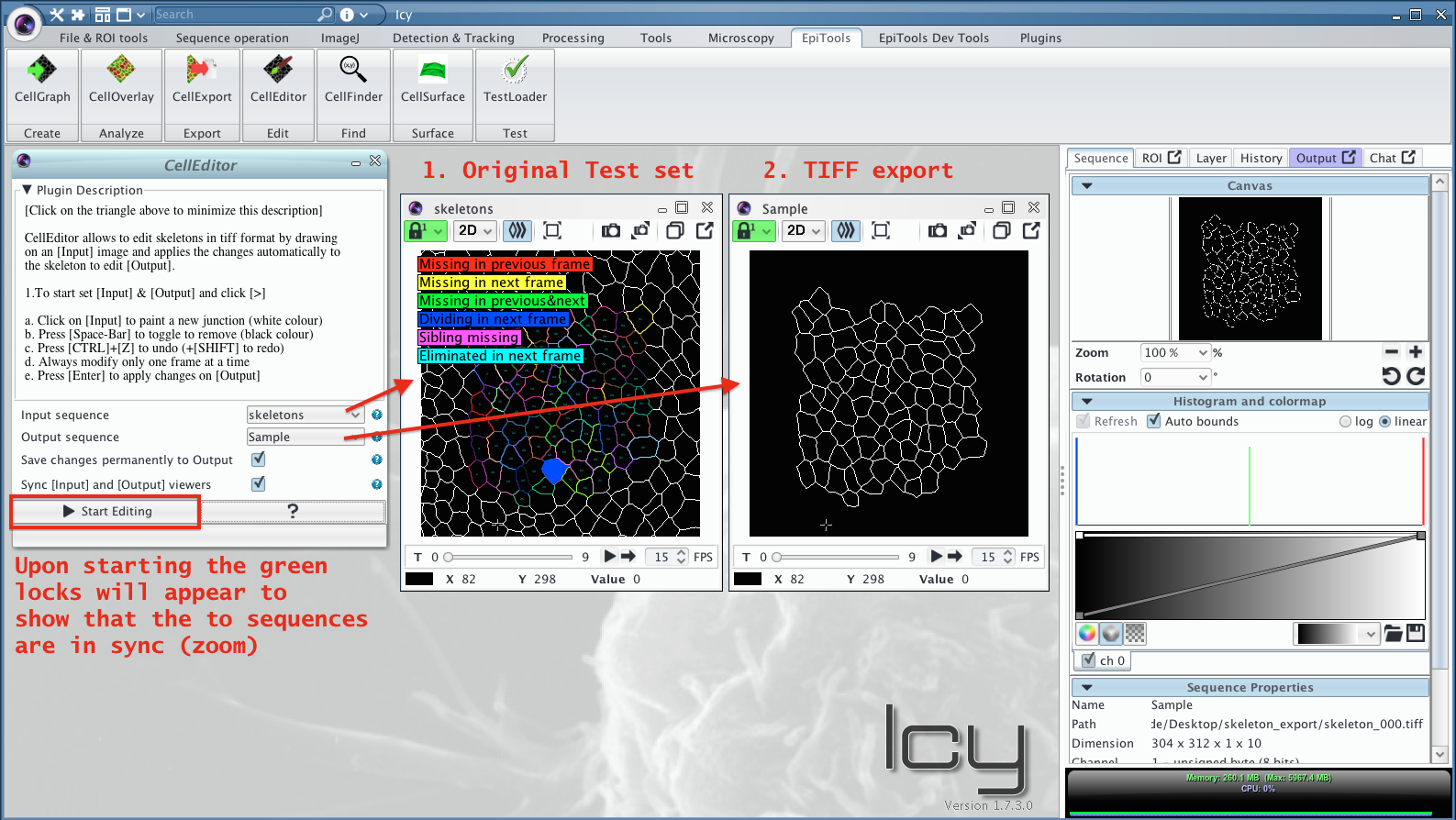The height and width of the screenshot is (820, 1456).
Task: Open the Sequence operation ribbon tab
Action: [x=232, y=38]
